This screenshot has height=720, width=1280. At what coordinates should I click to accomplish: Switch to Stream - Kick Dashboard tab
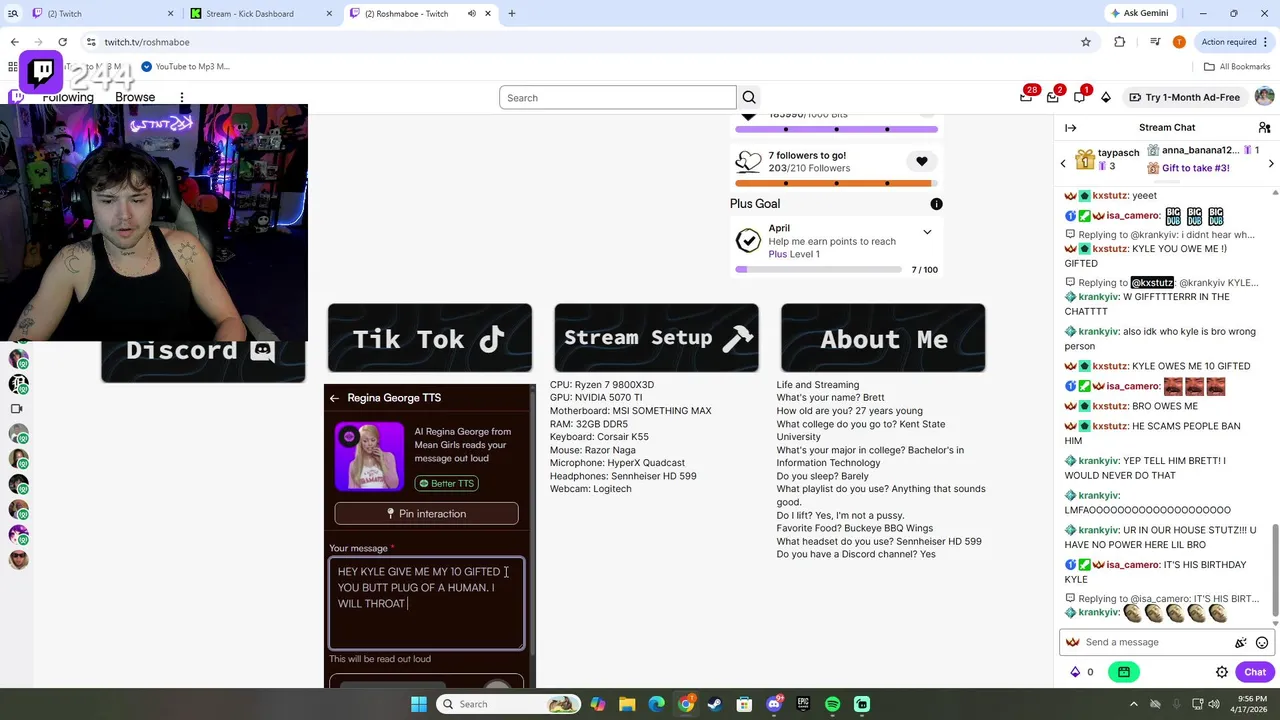(x=262, y=14)
